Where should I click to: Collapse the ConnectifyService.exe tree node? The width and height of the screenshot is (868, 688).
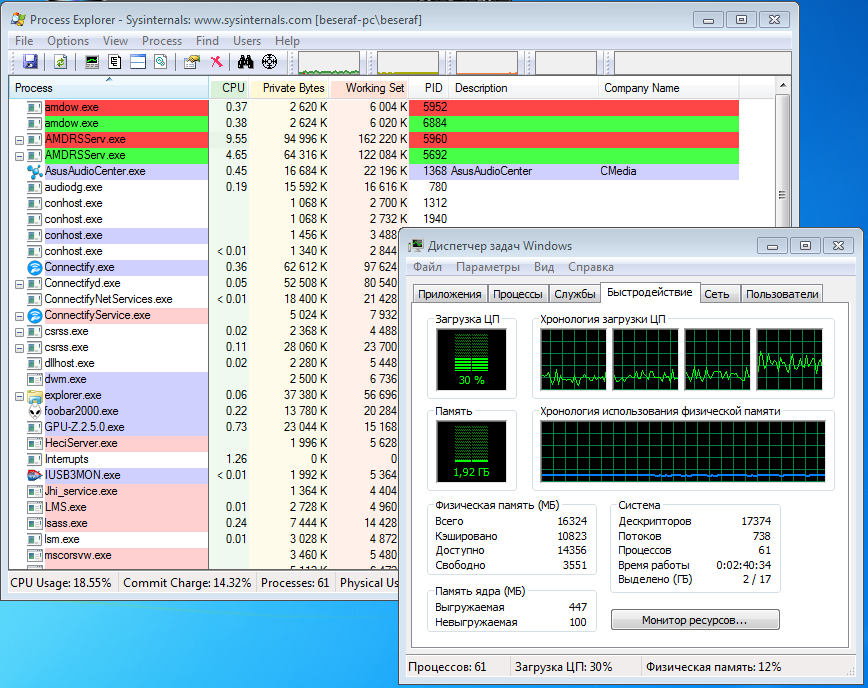click(19, 316)
